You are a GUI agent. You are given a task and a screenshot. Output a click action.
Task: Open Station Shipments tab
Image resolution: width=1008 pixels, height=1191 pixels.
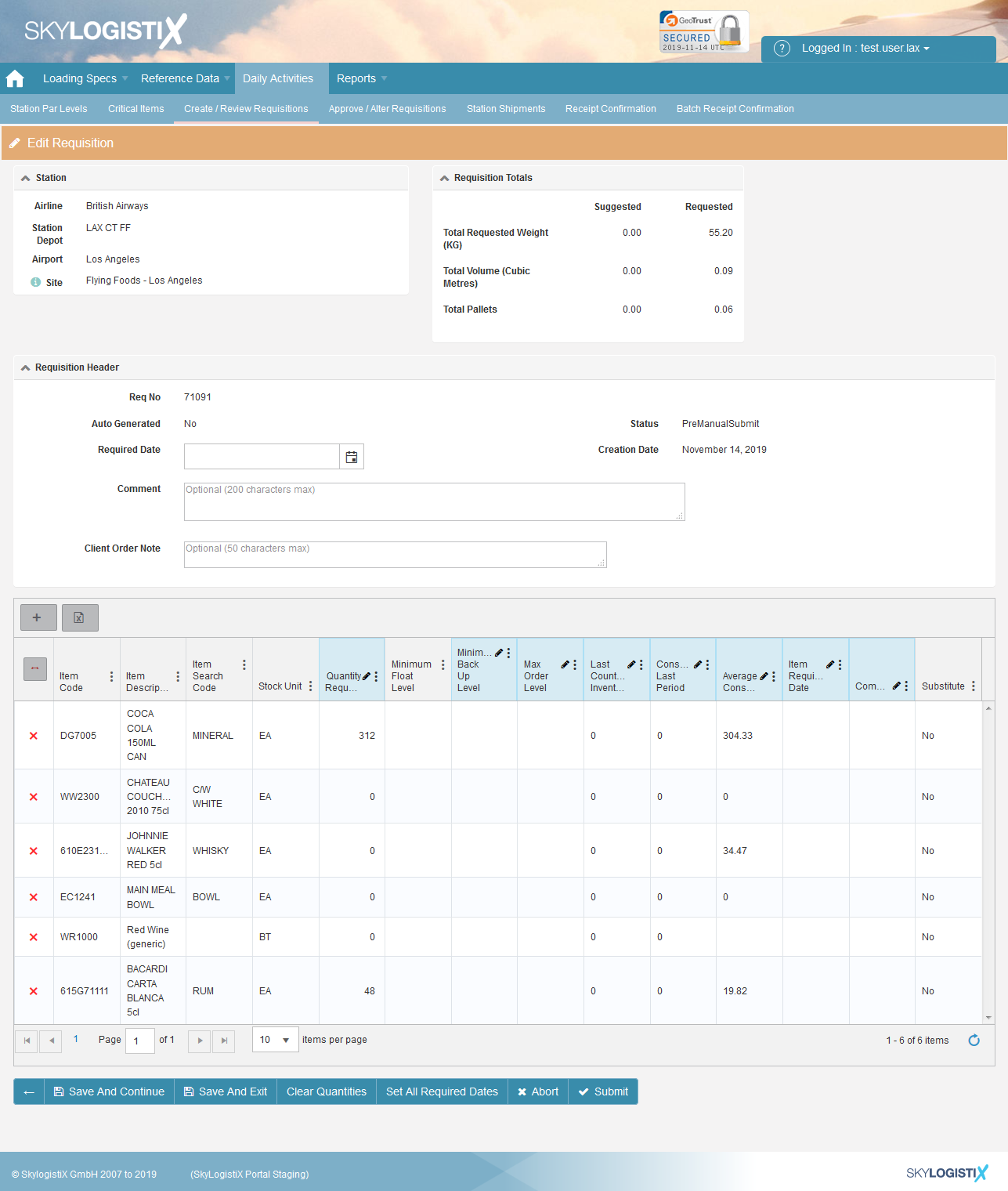(506, 109)
